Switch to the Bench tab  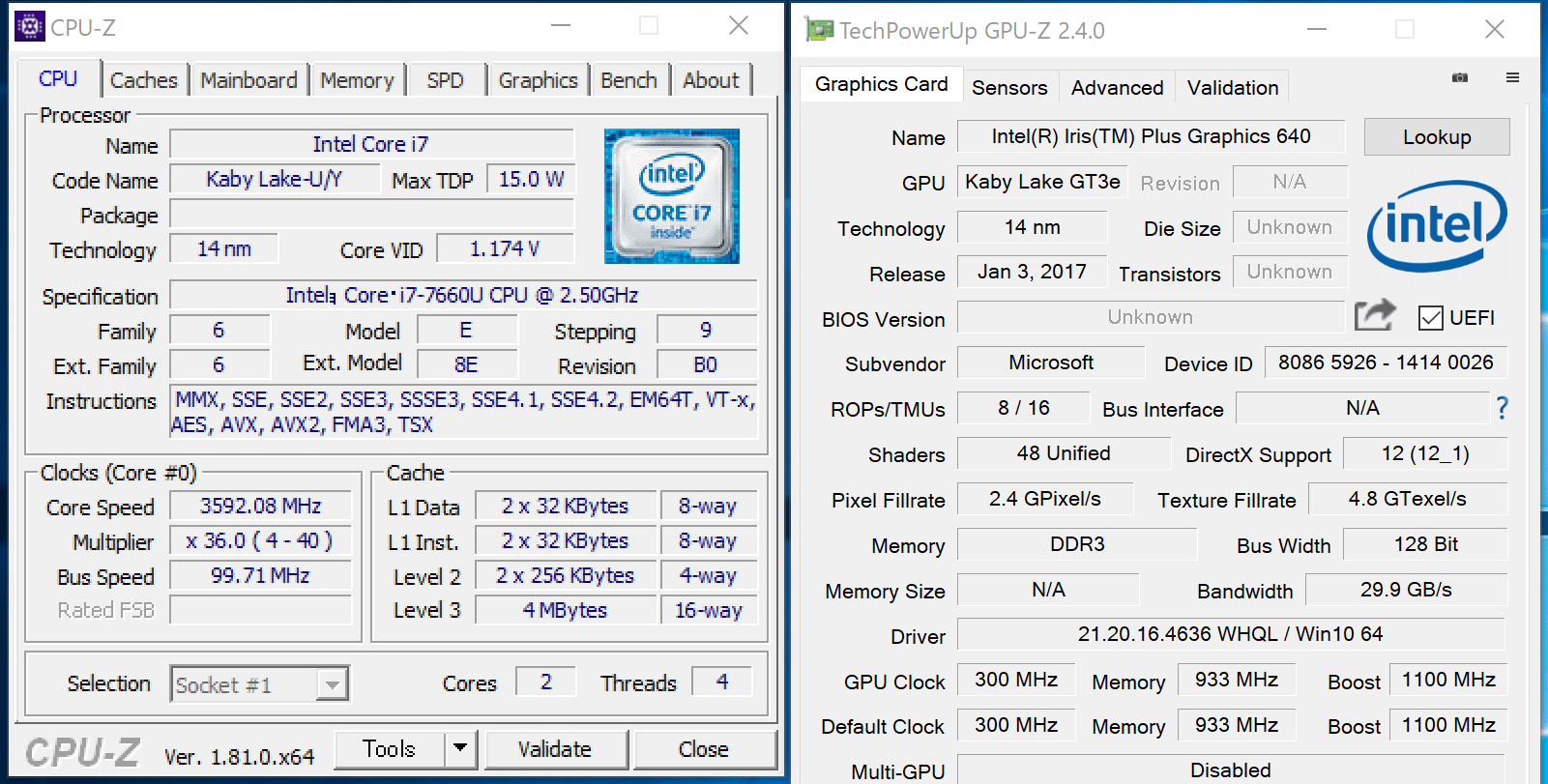click(628, 80)
